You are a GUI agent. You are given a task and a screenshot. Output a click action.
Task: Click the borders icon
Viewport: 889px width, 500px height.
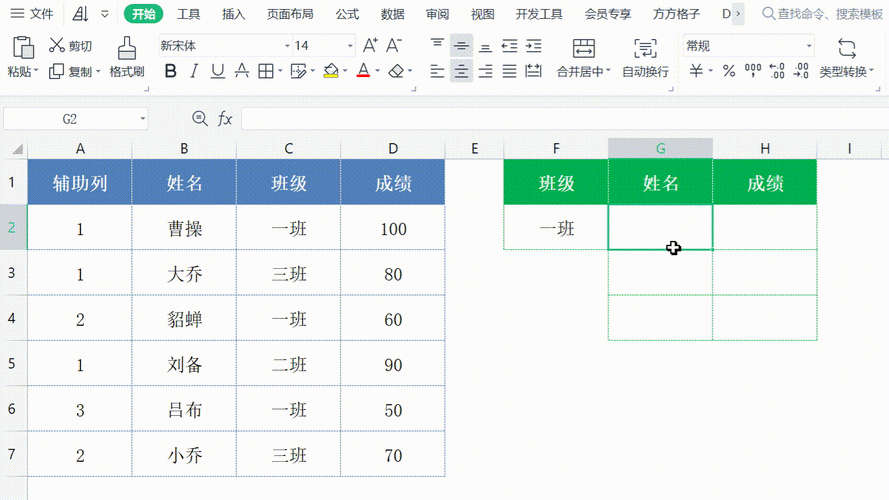(265, 71)
